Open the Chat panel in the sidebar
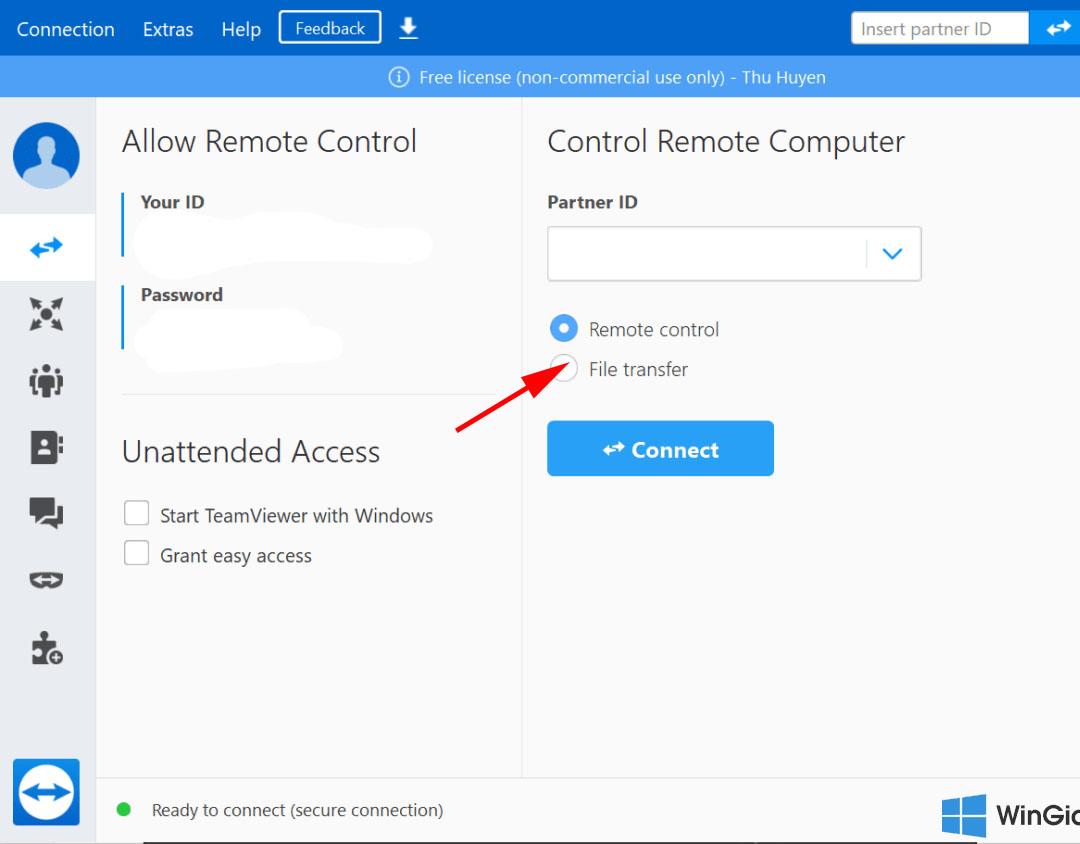 [46, 513]
